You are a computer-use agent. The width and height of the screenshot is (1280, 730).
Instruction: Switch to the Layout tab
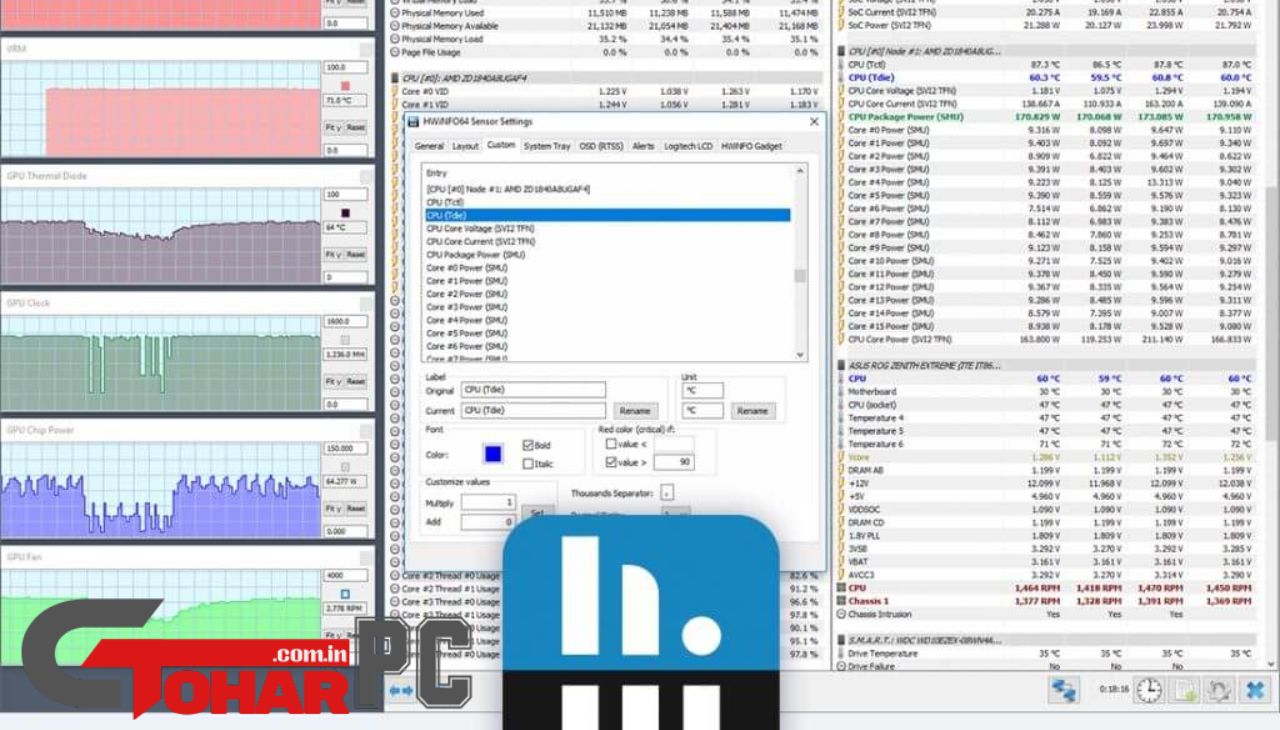(x=465, y=146)
